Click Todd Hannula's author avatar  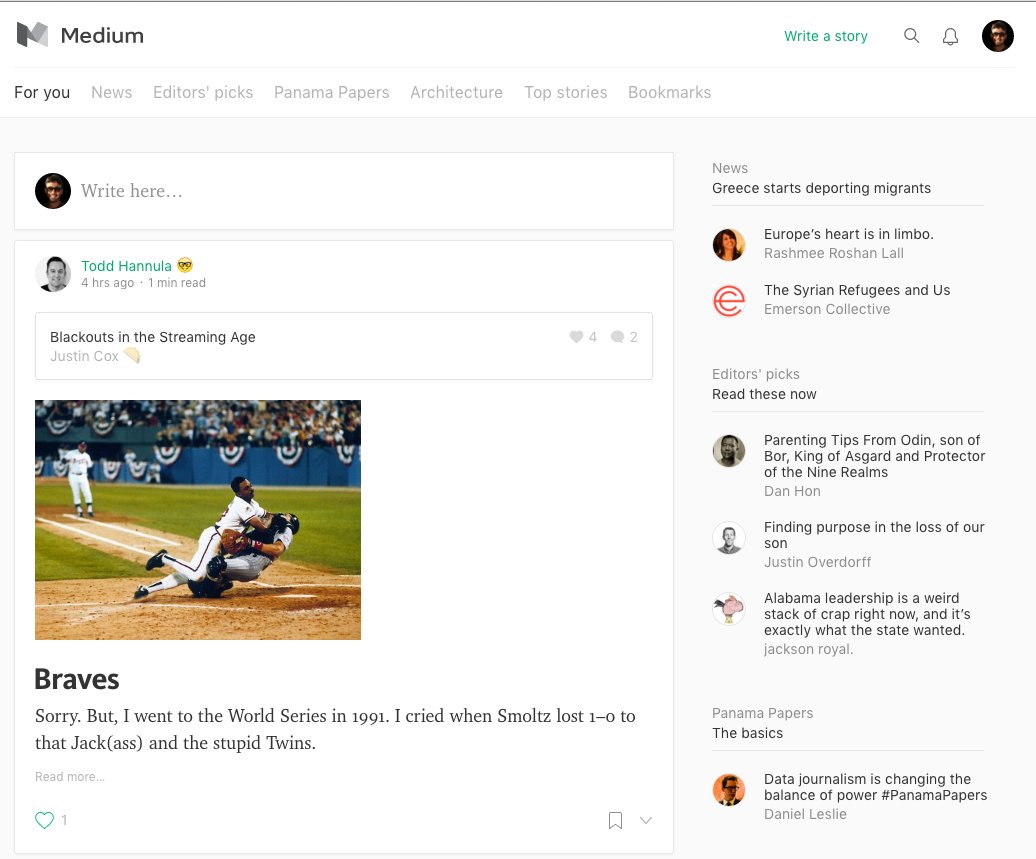tap(53, 274)
